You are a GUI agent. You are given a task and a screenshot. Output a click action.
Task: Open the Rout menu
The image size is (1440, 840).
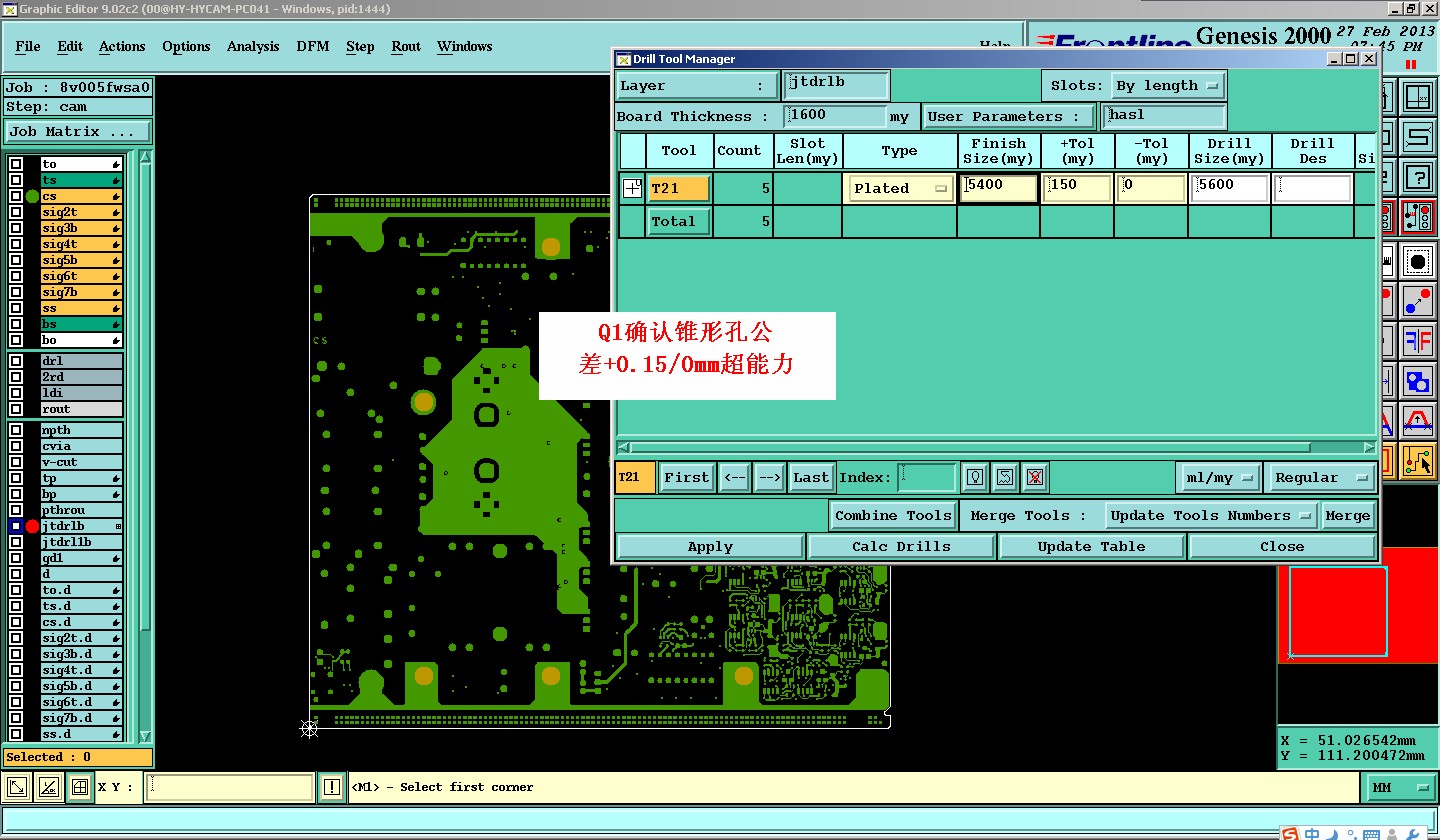click(406, 47)
